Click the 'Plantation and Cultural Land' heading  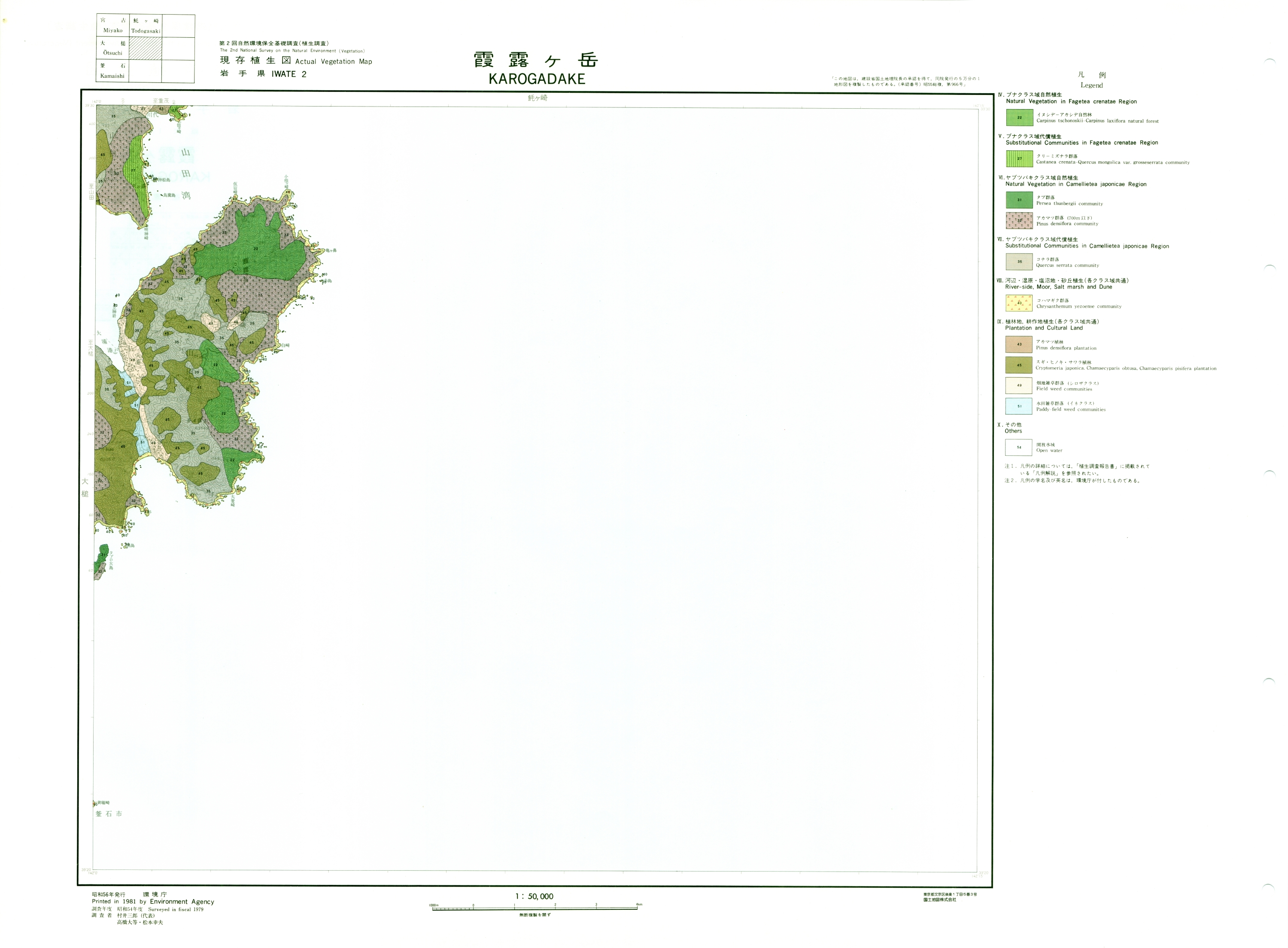(1044, 328)
